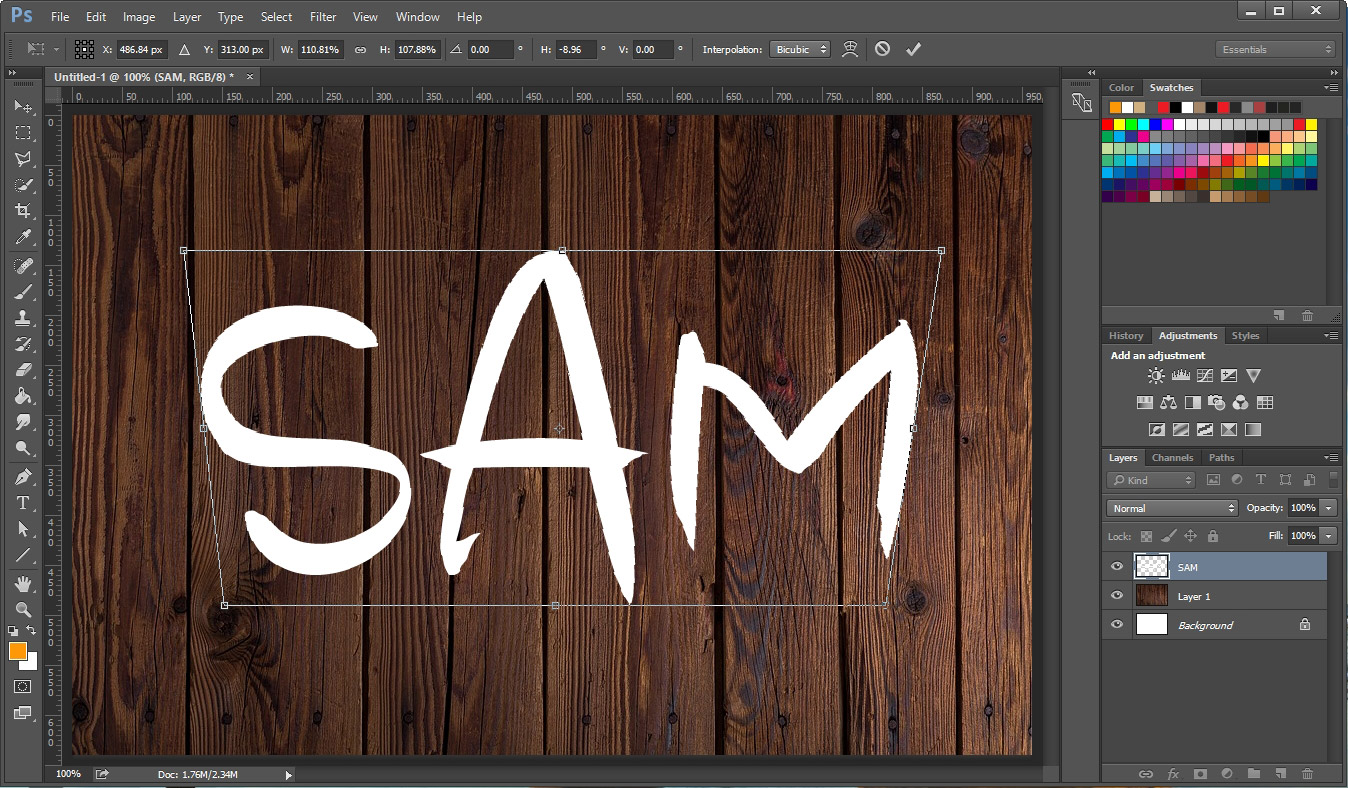Switch to the History tab

[1126, 335]
